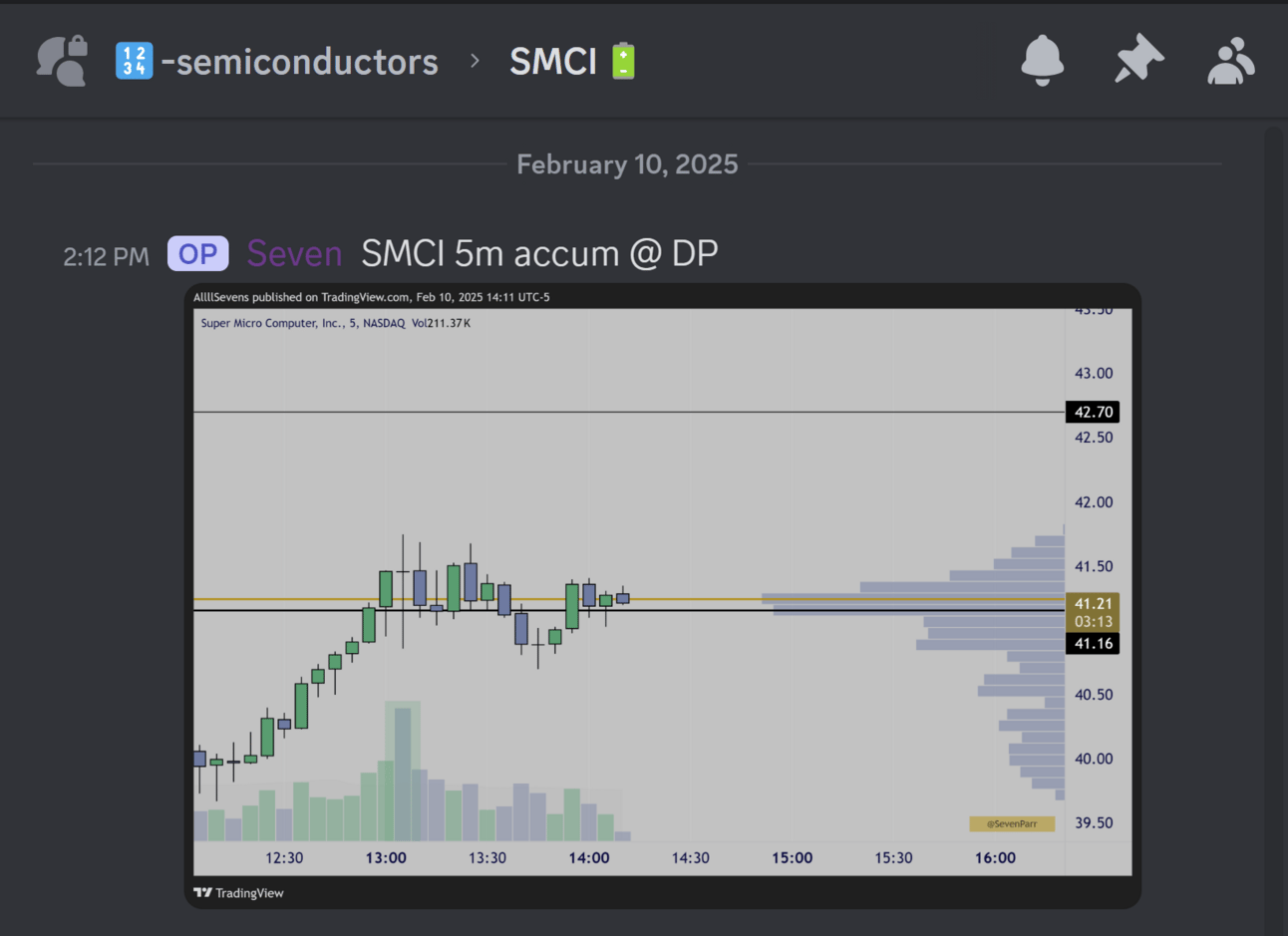
Task: Click the 42.70 price level label
Action: click(x=1093, y=412)
